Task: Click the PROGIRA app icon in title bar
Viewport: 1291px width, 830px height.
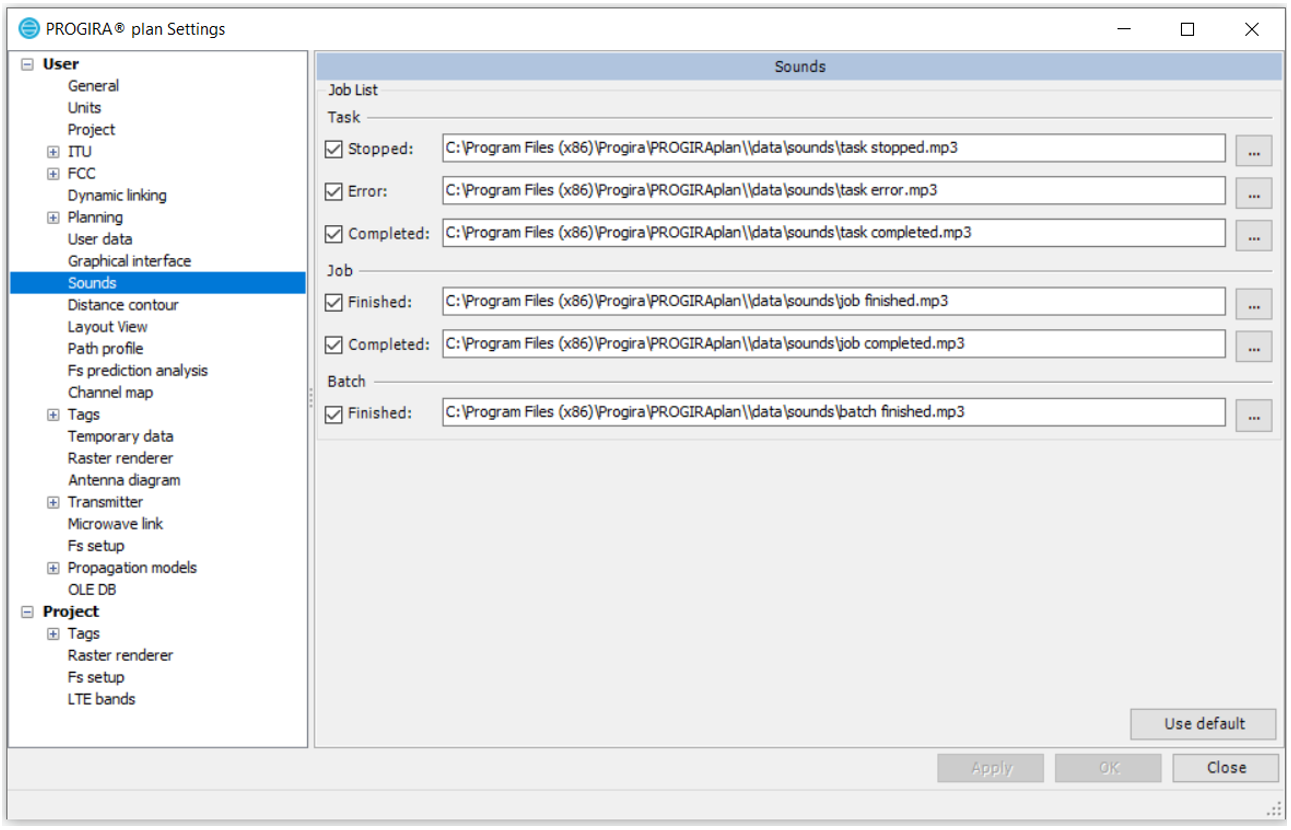Action: pos(29,29)
